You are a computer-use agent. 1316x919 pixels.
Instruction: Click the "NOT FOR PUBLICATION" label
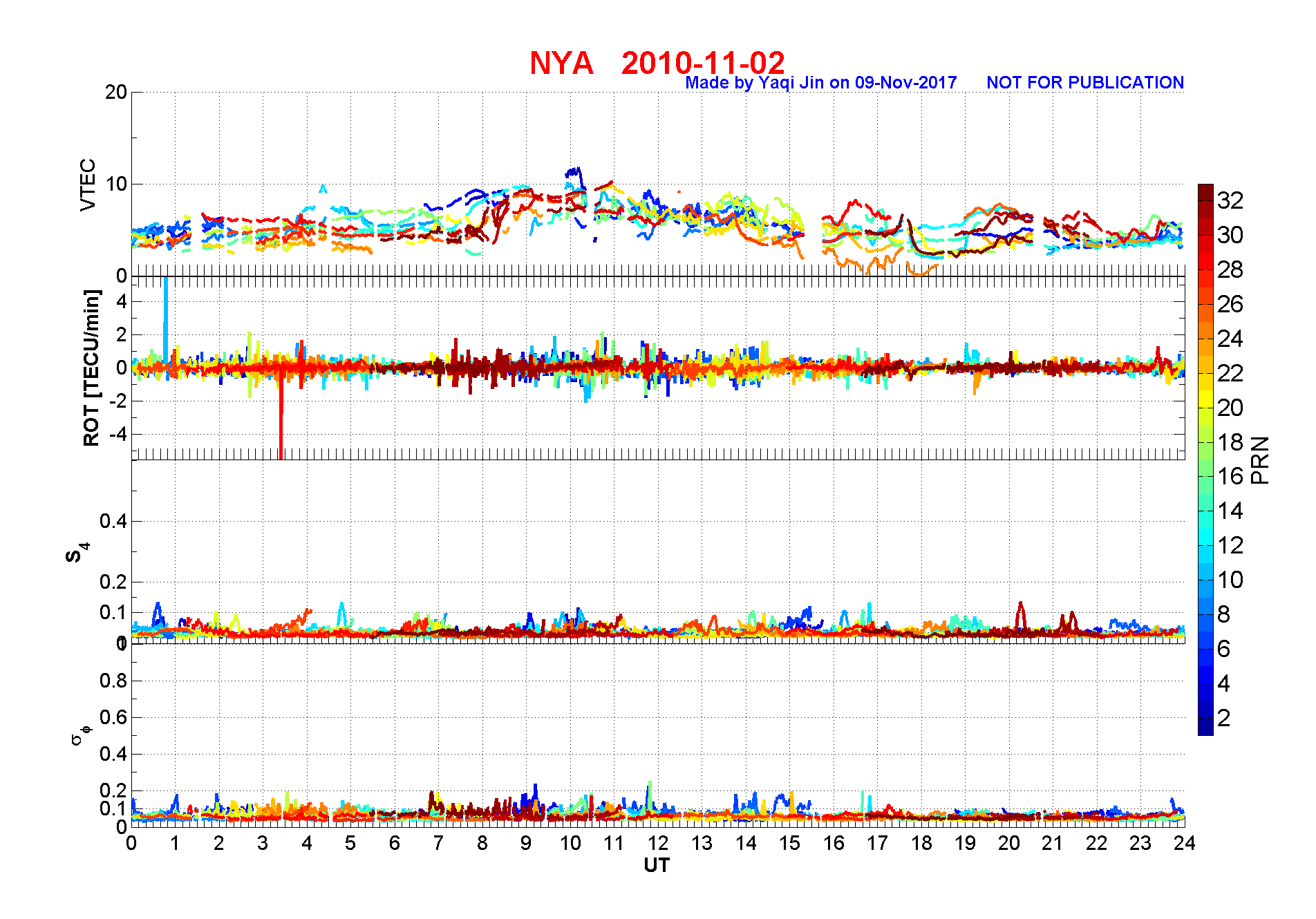pos(1085,83)
